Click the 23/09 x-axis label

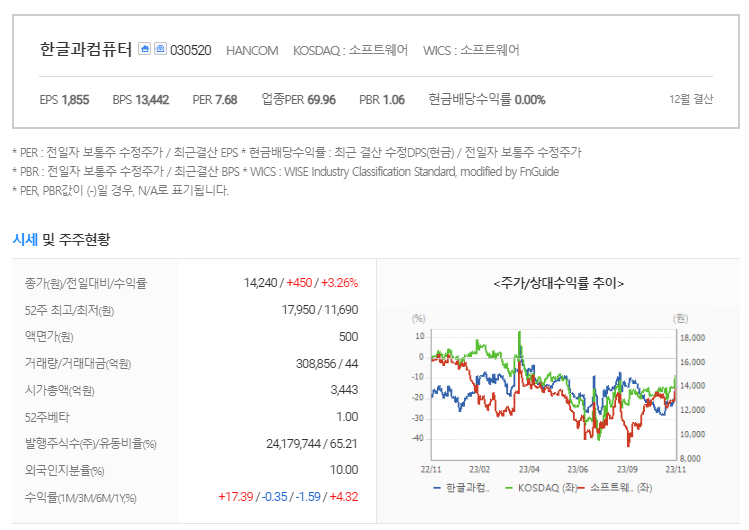[627, 469]
